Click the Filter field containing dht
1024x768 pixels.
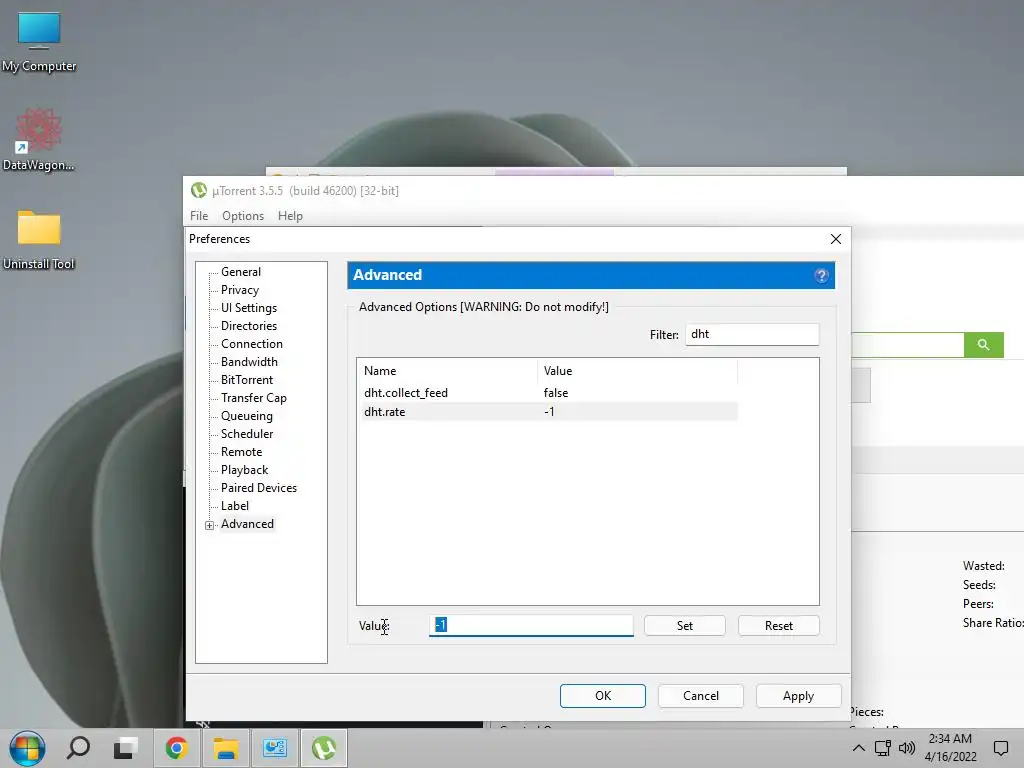coord(752,334)
